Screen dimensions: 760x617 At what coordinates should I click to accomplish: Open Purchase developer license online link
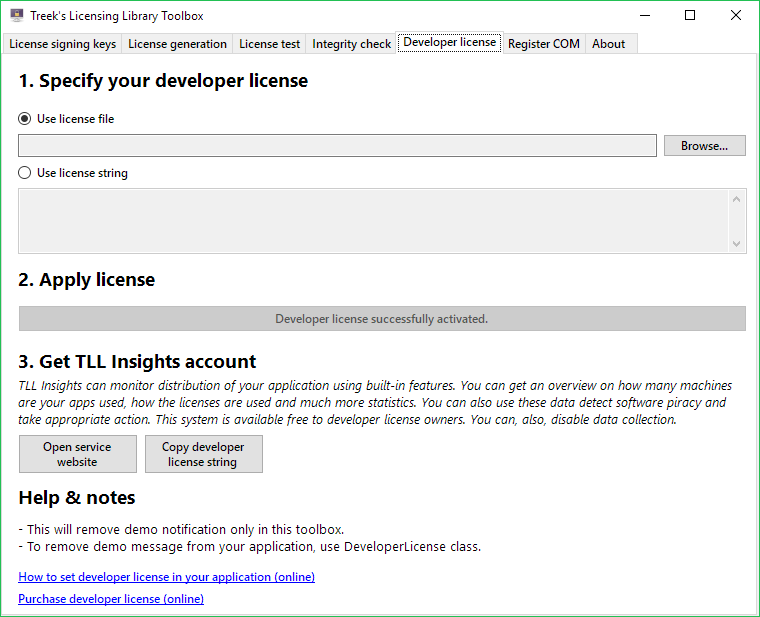coord(111,599)
